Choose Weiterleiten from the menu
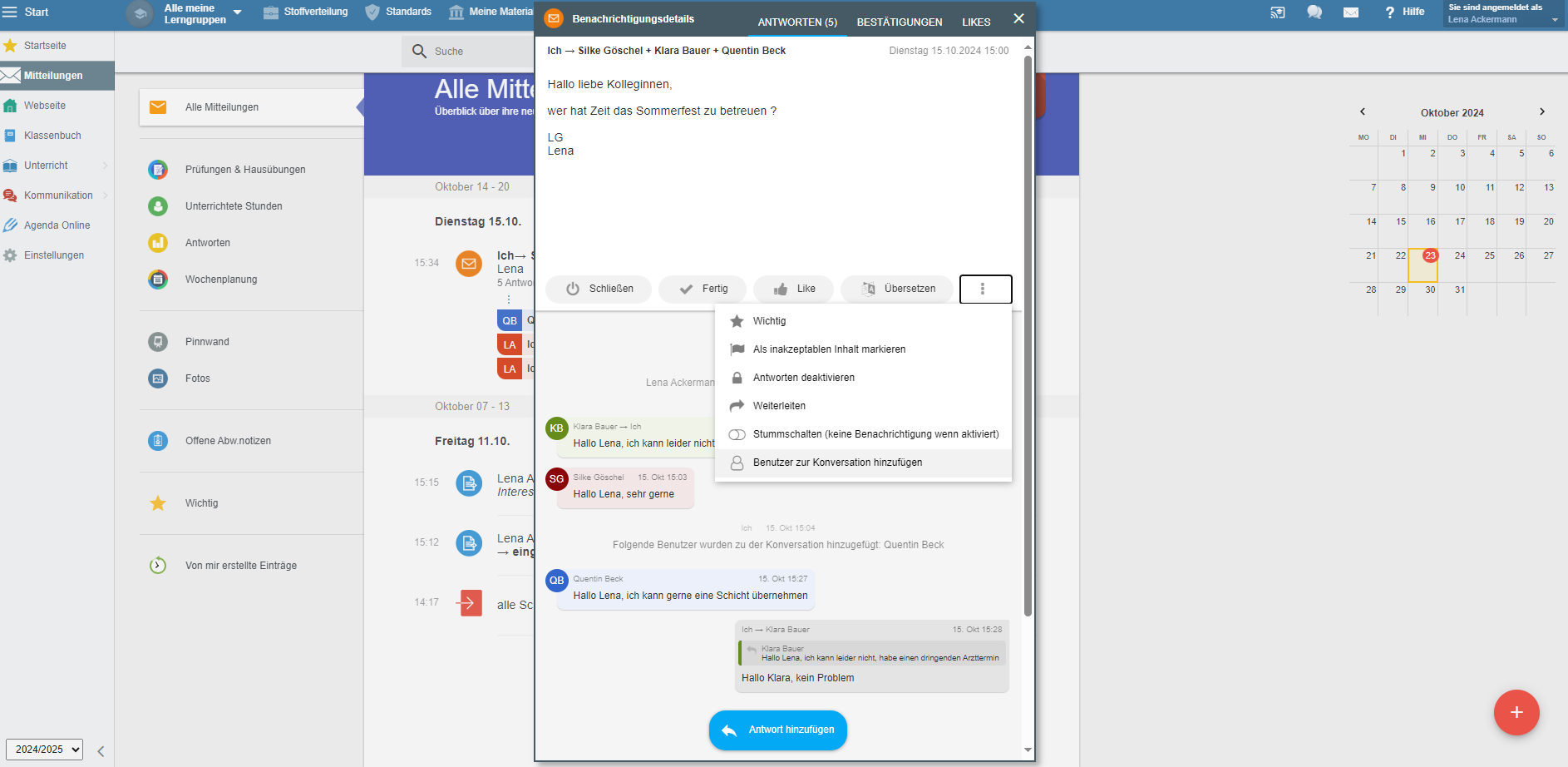The image size is (1568, 767). click(x=863, y=406)
